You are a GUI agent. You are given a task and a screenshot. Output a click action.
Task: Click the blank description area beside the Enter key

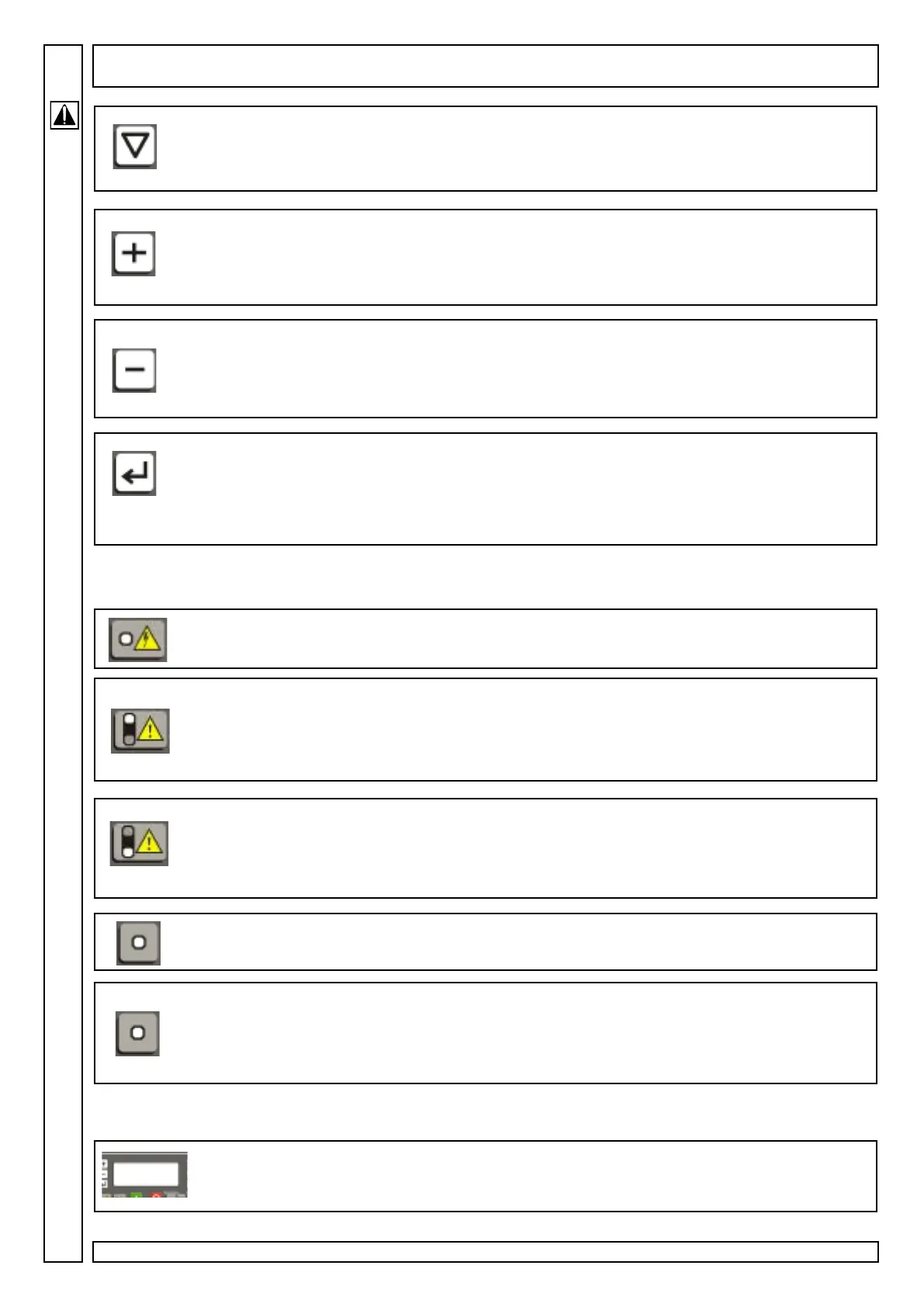[512, 489]
